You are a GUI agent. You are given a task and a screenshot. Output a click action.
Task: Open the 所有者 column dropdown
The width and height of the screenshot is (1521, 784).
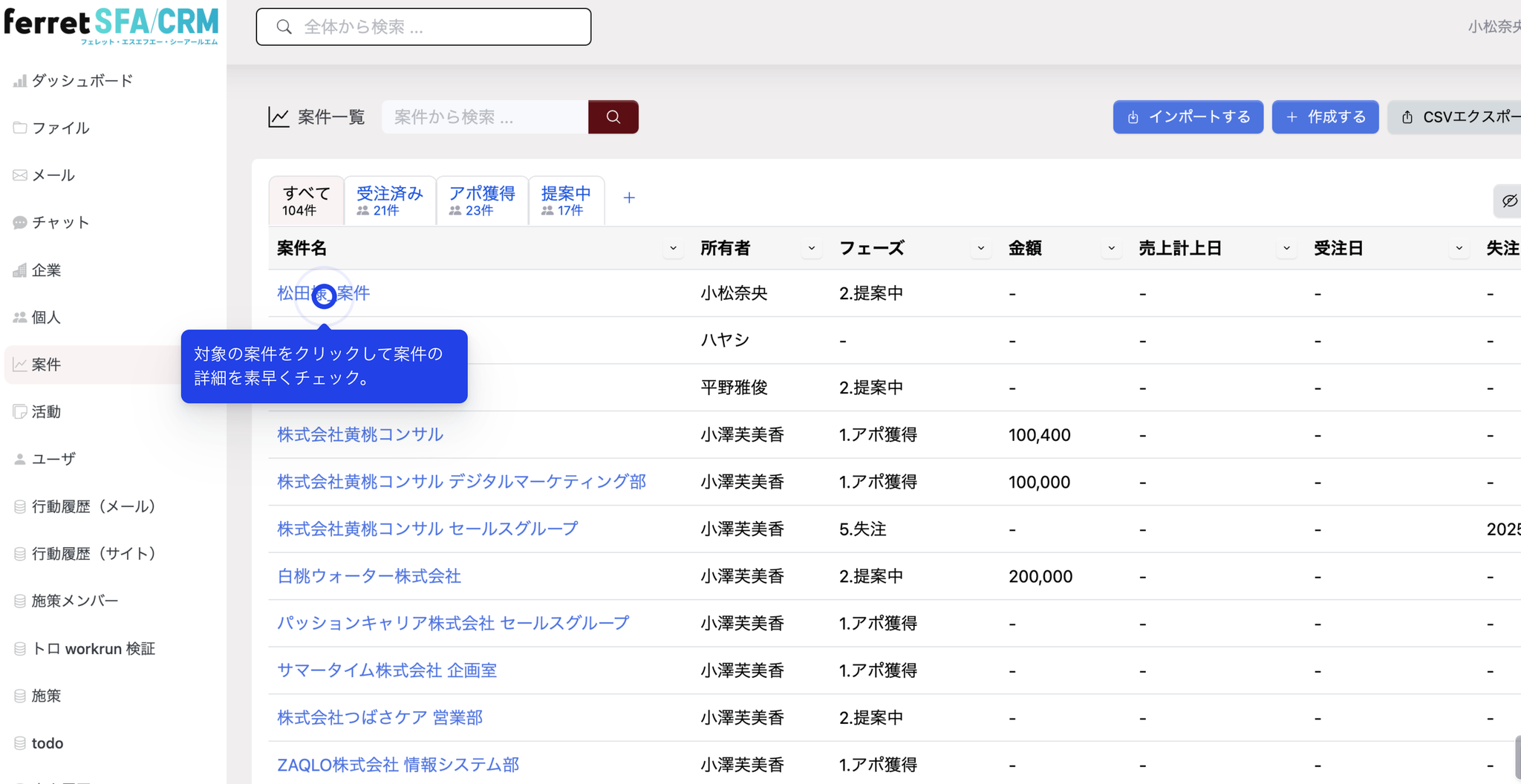pyautogui.click(x=811, y=248)
